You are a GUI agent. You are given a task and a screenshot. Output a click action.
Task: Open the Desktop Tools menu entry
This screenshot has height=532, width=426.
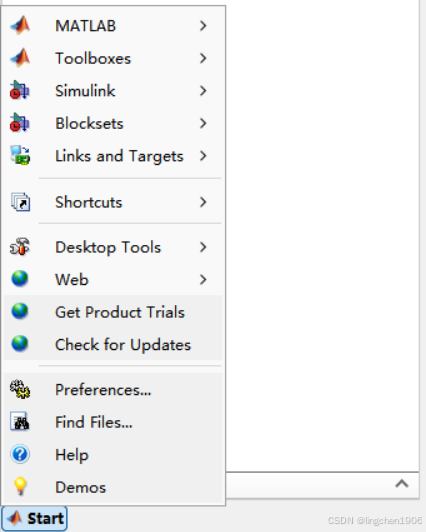point(113,247)
